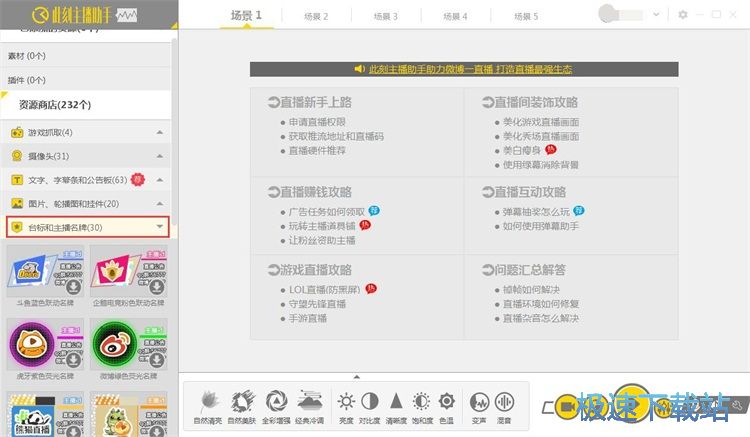Download the 虎牙紫色荧光名牌 asset
750x437 pixels.
[73, 359]
